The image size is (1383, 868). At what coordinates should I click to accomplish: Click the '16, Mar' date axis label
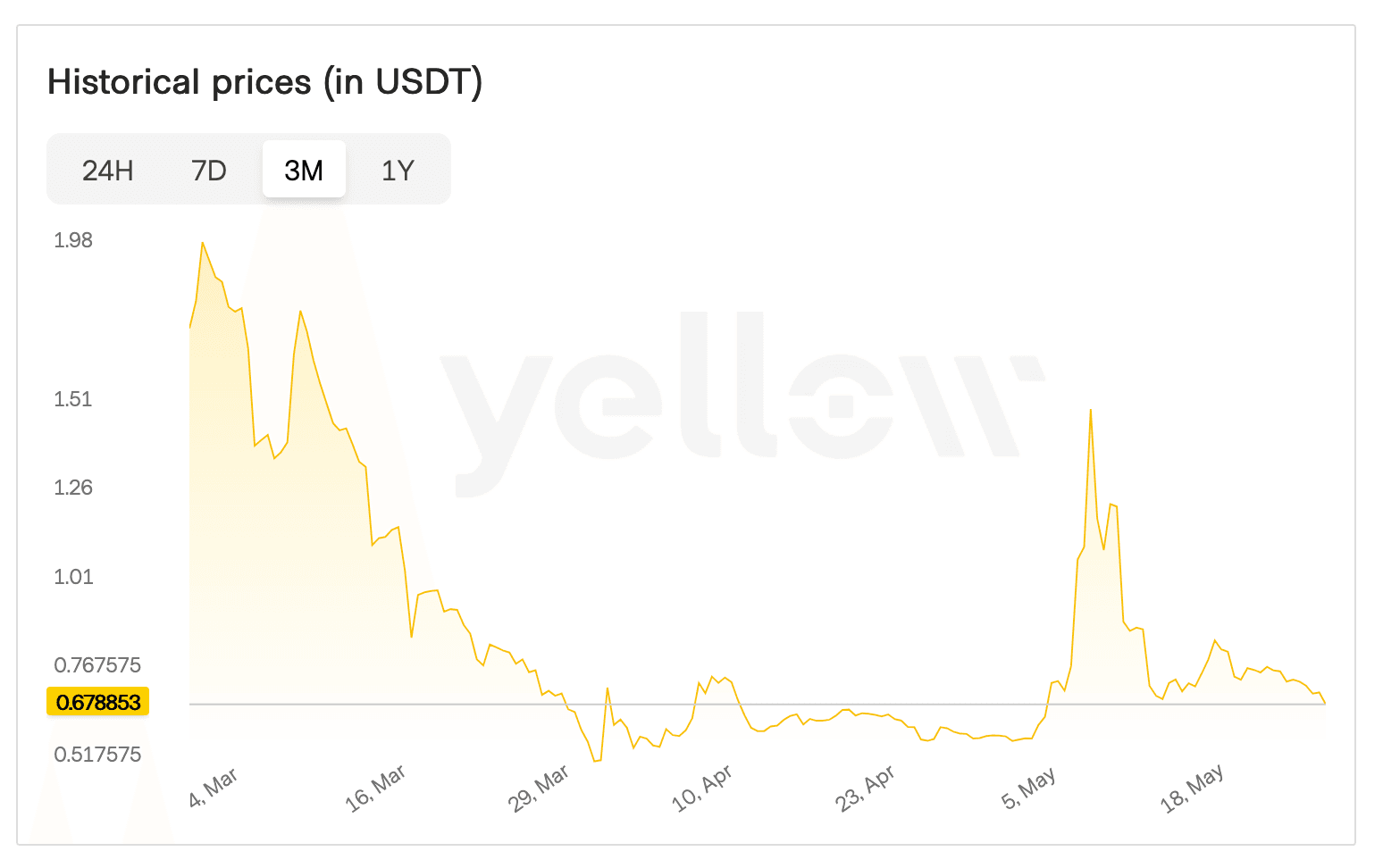click(x=375, y=788)
